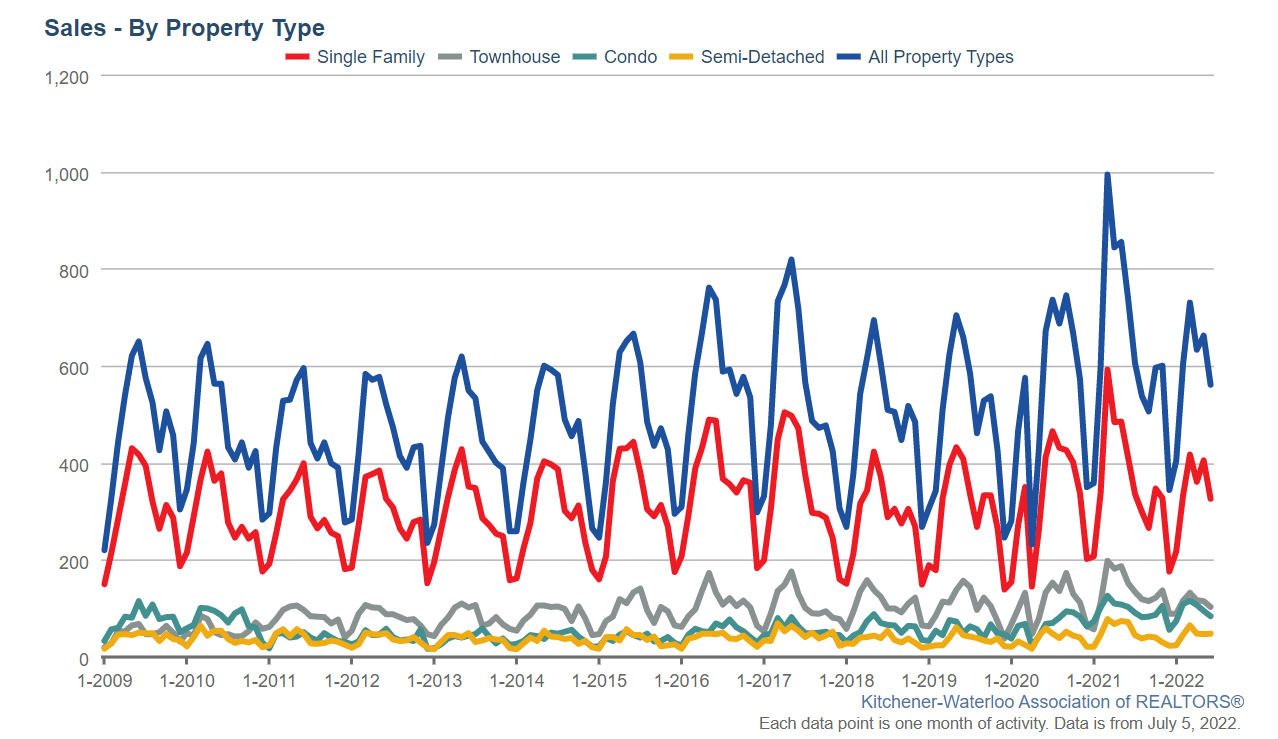Select the 1-2022 x-axis label
The image size is (1278, 739).
pyautogui.click(x=1175, y=681)
